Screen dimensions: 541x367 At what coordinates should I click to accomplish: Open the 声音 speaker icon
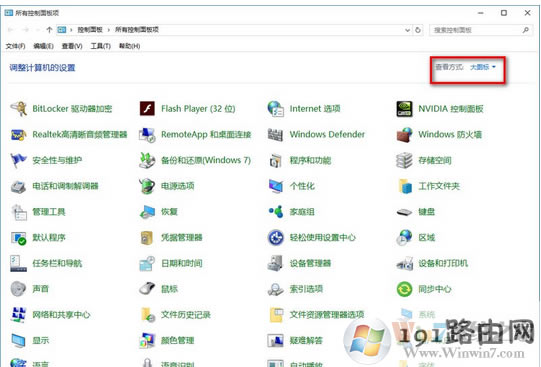(18, 289)
